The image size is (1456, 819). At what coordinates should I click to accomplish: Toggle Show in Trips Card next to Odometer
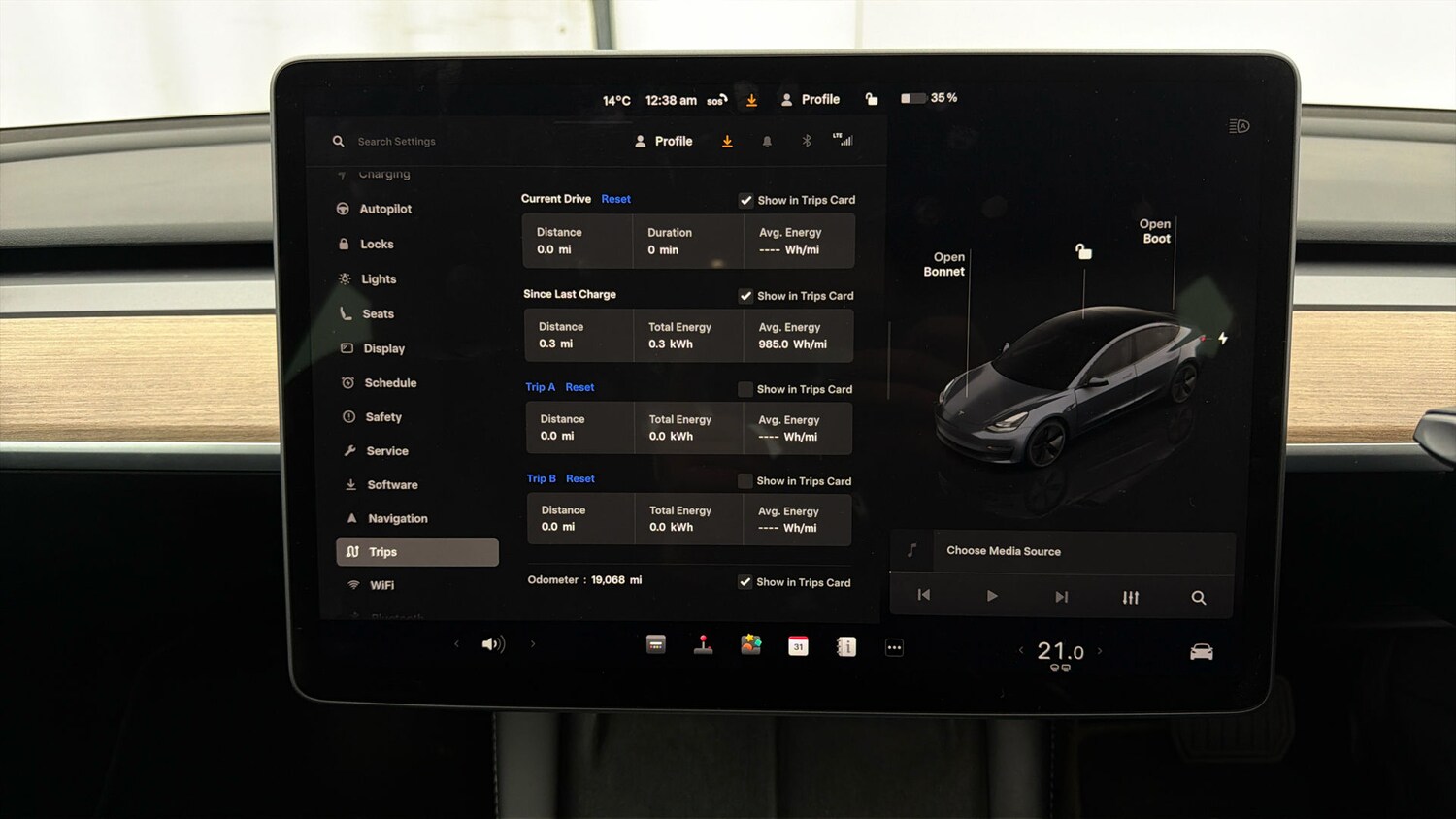[745, 582]
